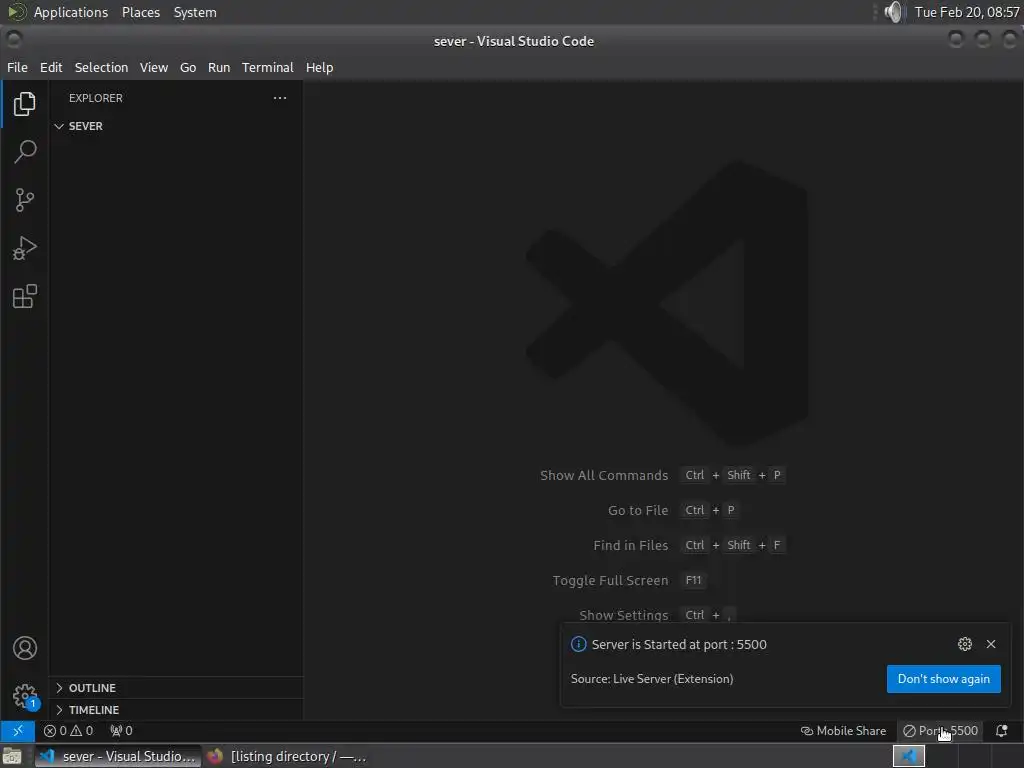The width and height of the screenshot is (1024, 768).
Task: Open the Search view icon
Action: pos(24,152)
